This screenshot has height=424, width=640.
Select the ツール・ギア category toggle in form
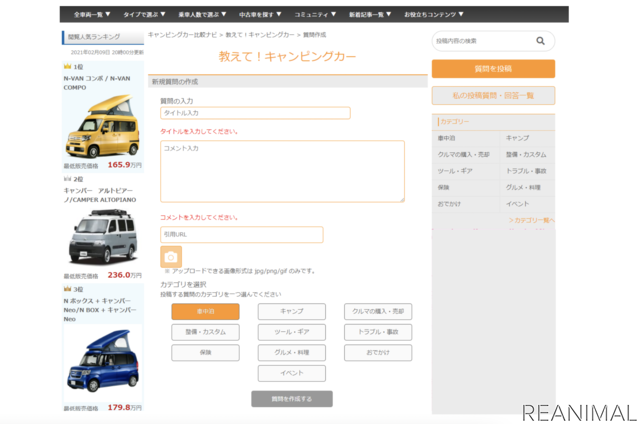[x=291, y=332]
